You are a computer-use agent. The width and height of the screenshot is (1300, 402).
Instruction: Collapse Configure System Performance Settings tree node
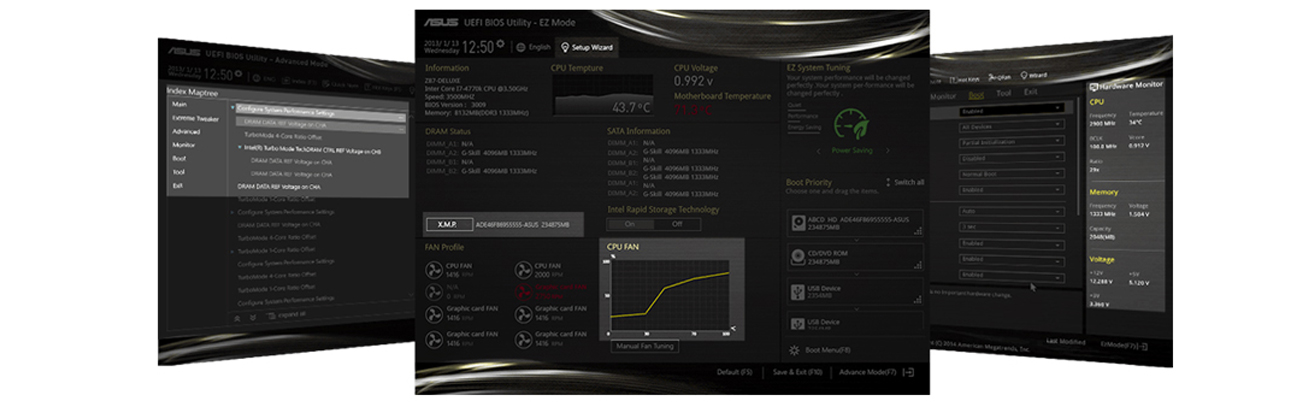pos(233,108)
